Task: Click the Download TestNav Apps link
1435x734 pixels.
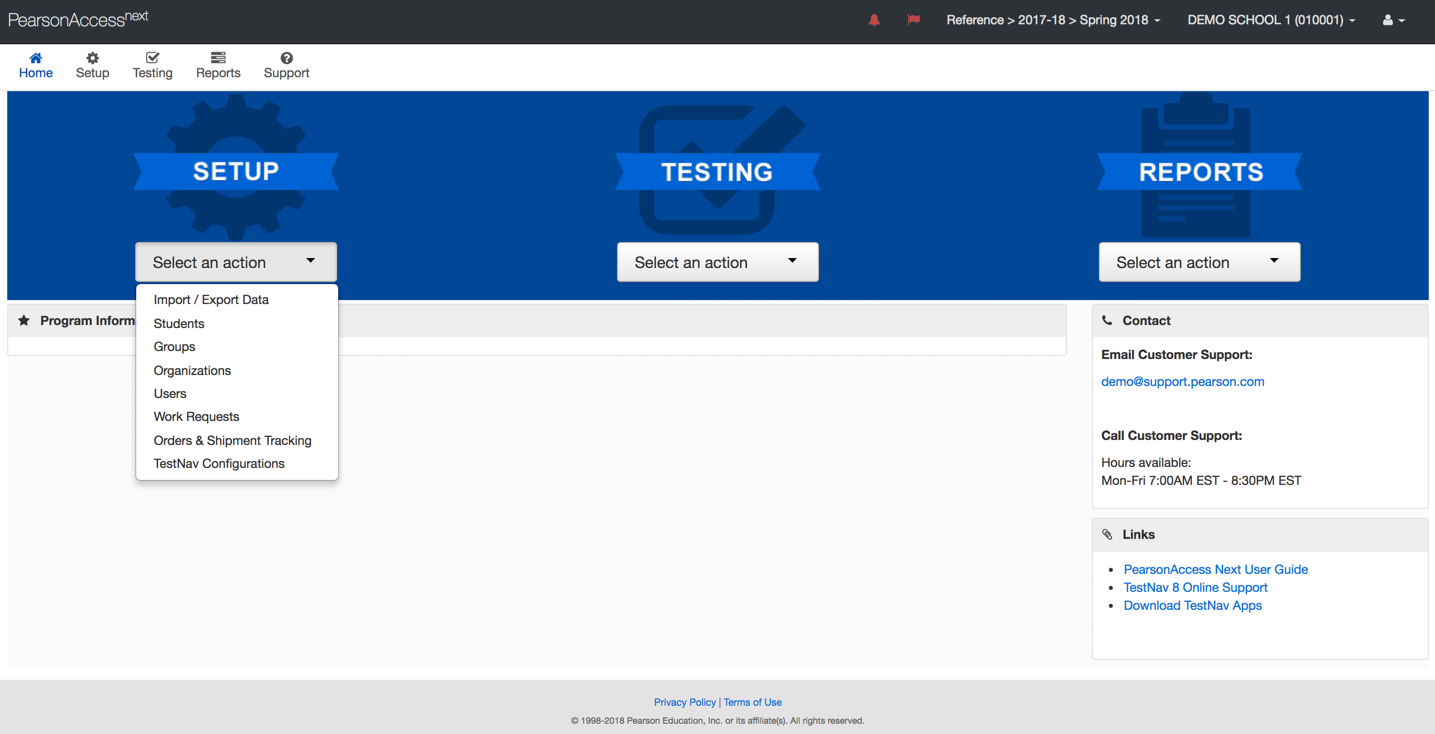Action: tap(1192, 606)
